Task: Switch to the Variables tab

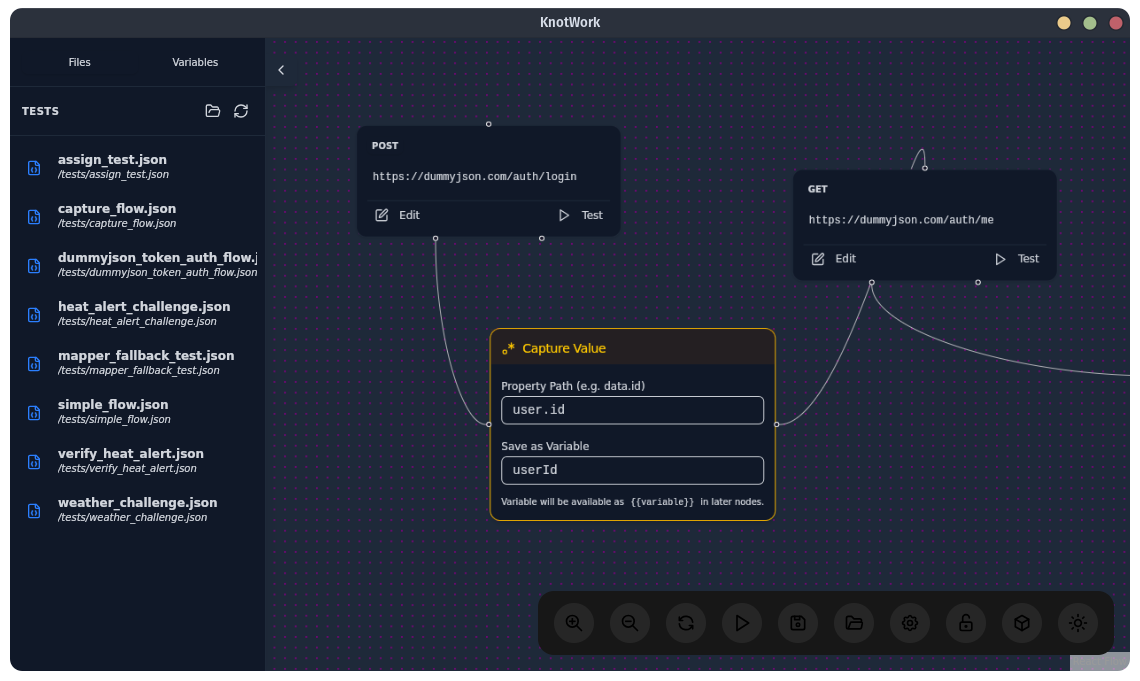Action: pos(195,61)
